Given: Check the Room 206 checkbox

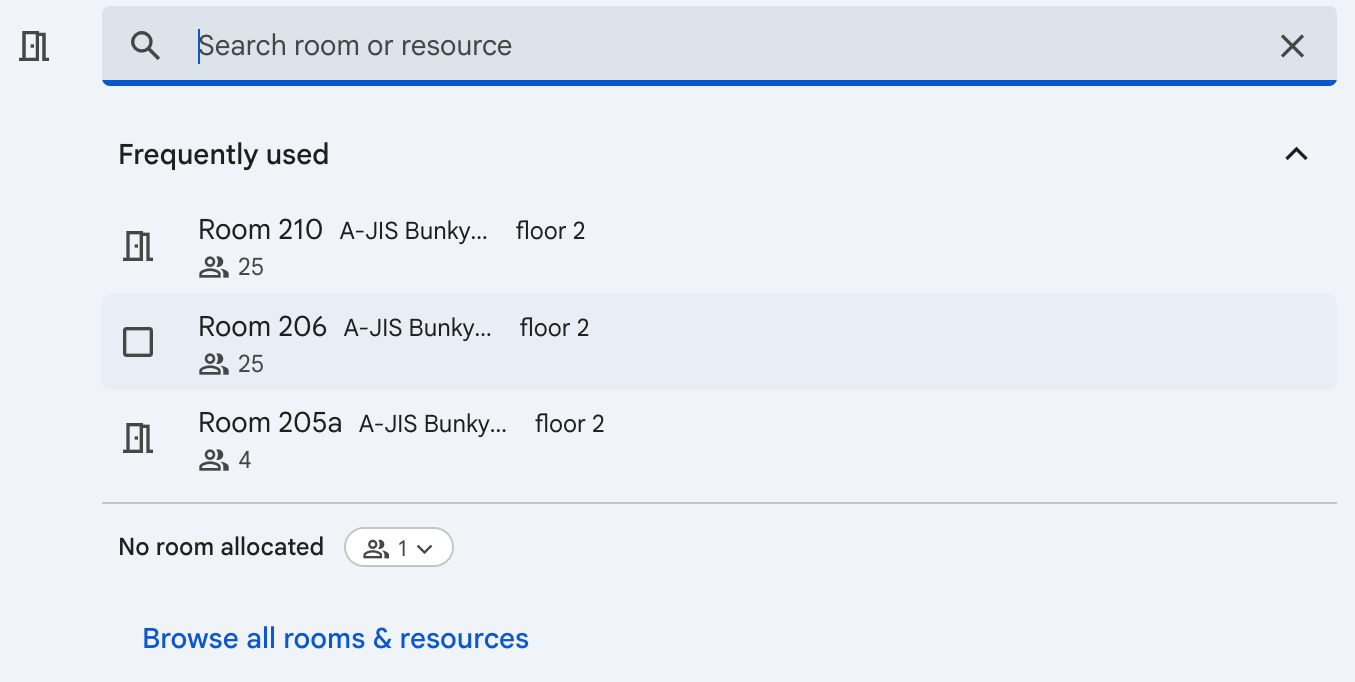Looking at the screenshot, I should 138,342.
